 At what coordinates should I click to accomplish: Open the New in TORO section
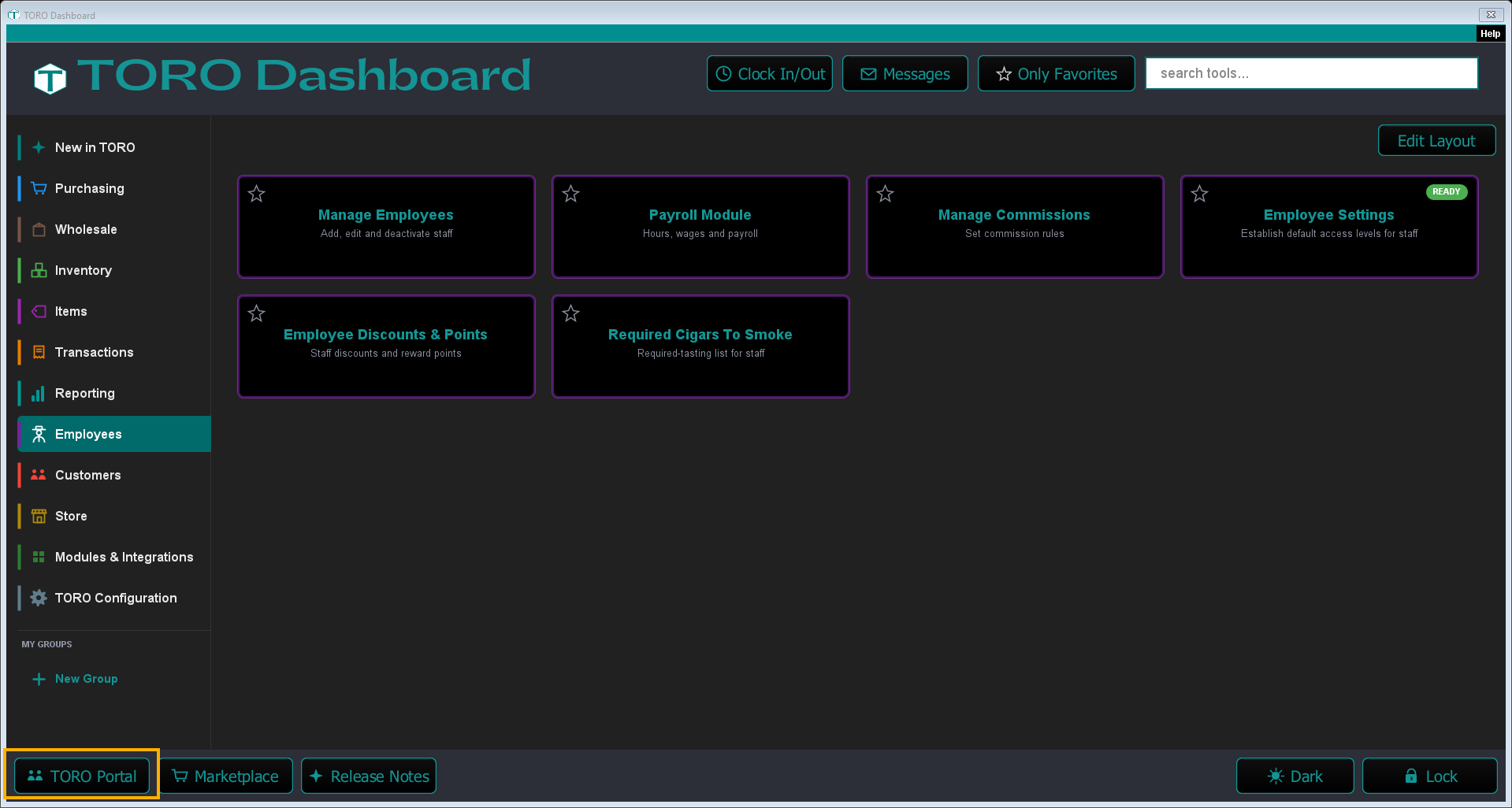click(114, 147)
